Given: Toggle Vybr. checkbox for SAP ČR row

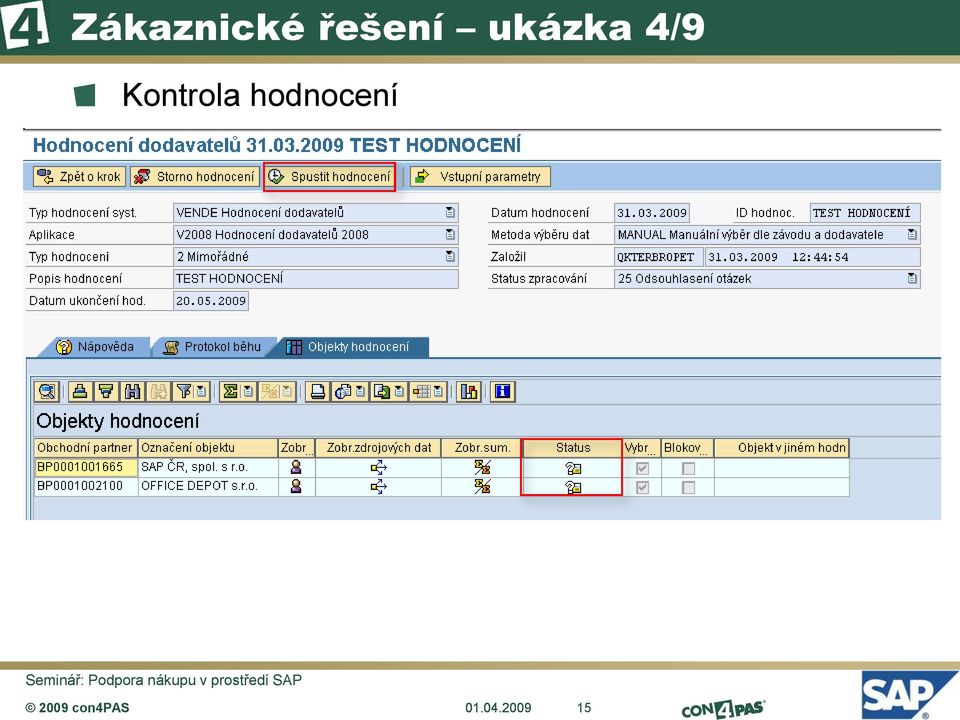Looking at the screenshot, I should click(642, 468).
